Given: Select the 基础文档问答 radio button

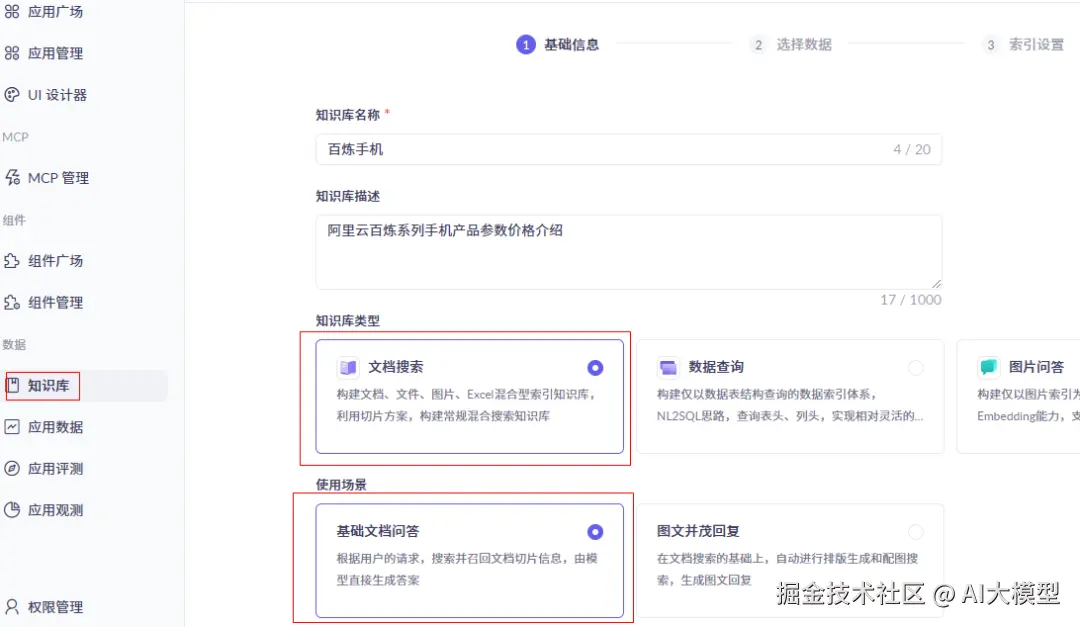Looking at the screenshot, I should [x=595, y=532].
